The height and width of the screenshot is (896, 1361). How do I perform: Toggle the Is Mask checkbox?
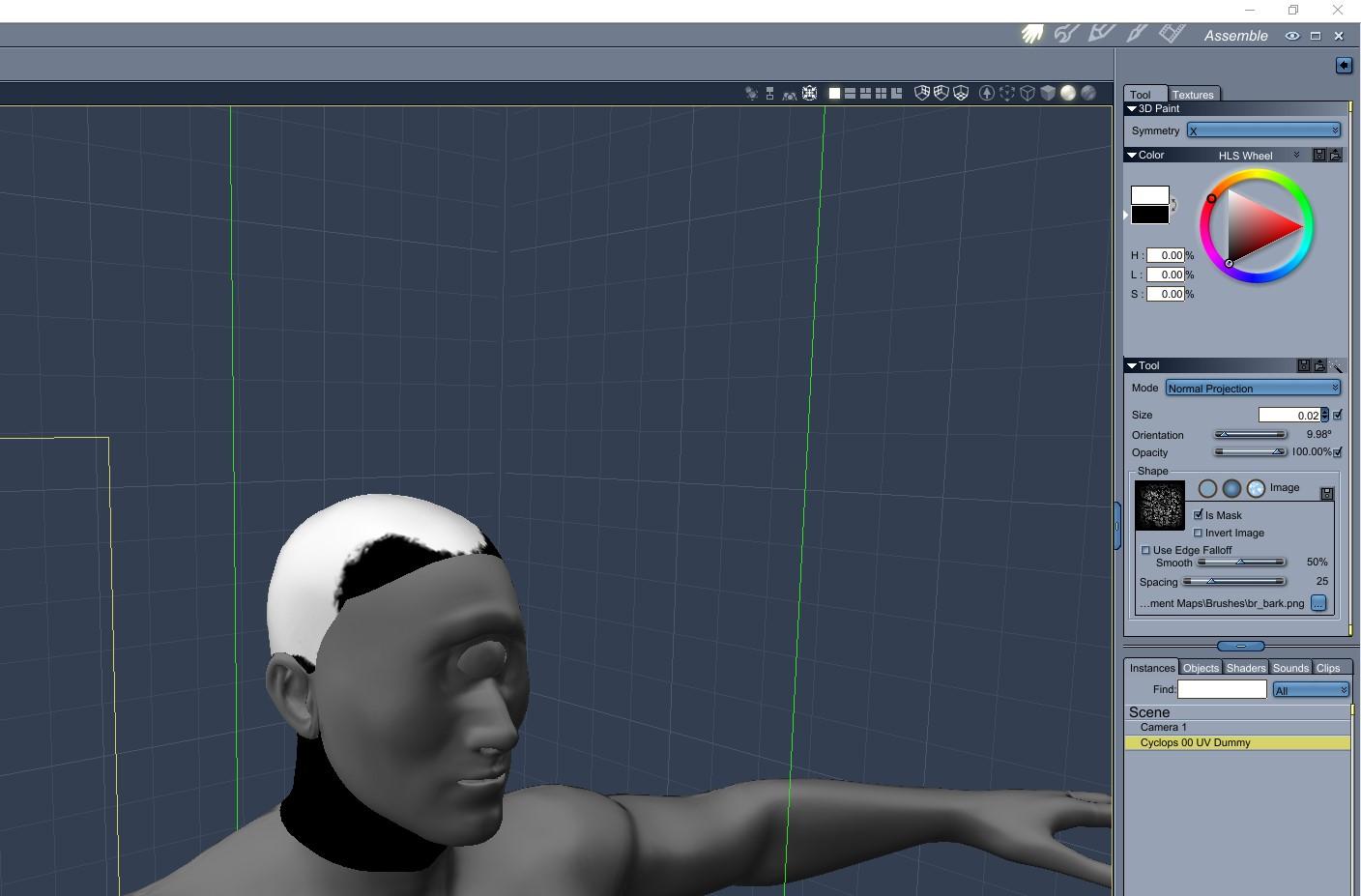pyautogui.click(x=1199, y=515)
